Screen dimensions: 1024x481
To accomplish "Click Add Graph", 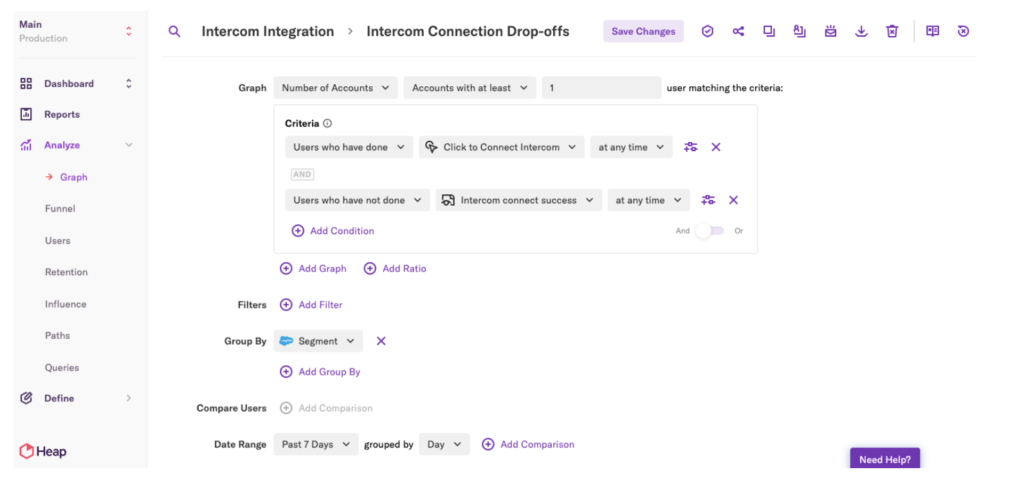I will click(313, 268).
